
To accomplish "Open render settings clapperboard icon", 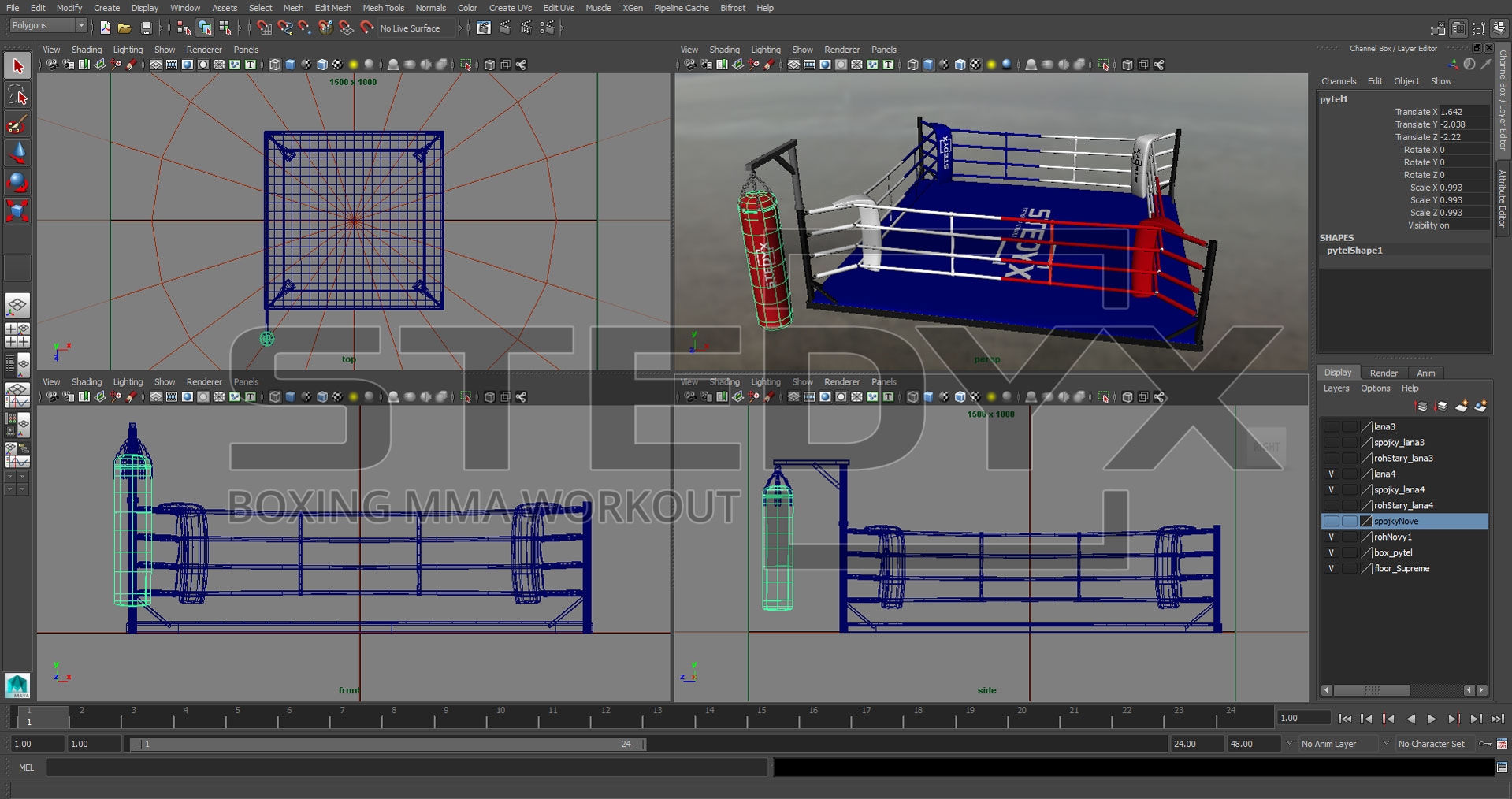I will point(546,28).
